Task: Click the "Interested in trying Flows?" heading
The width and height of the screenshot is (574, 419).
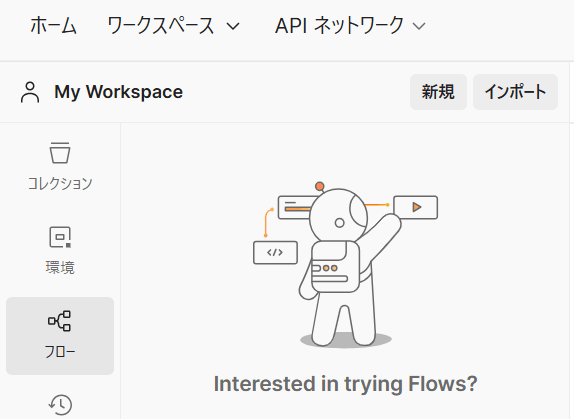Action: tap(346, 384)
